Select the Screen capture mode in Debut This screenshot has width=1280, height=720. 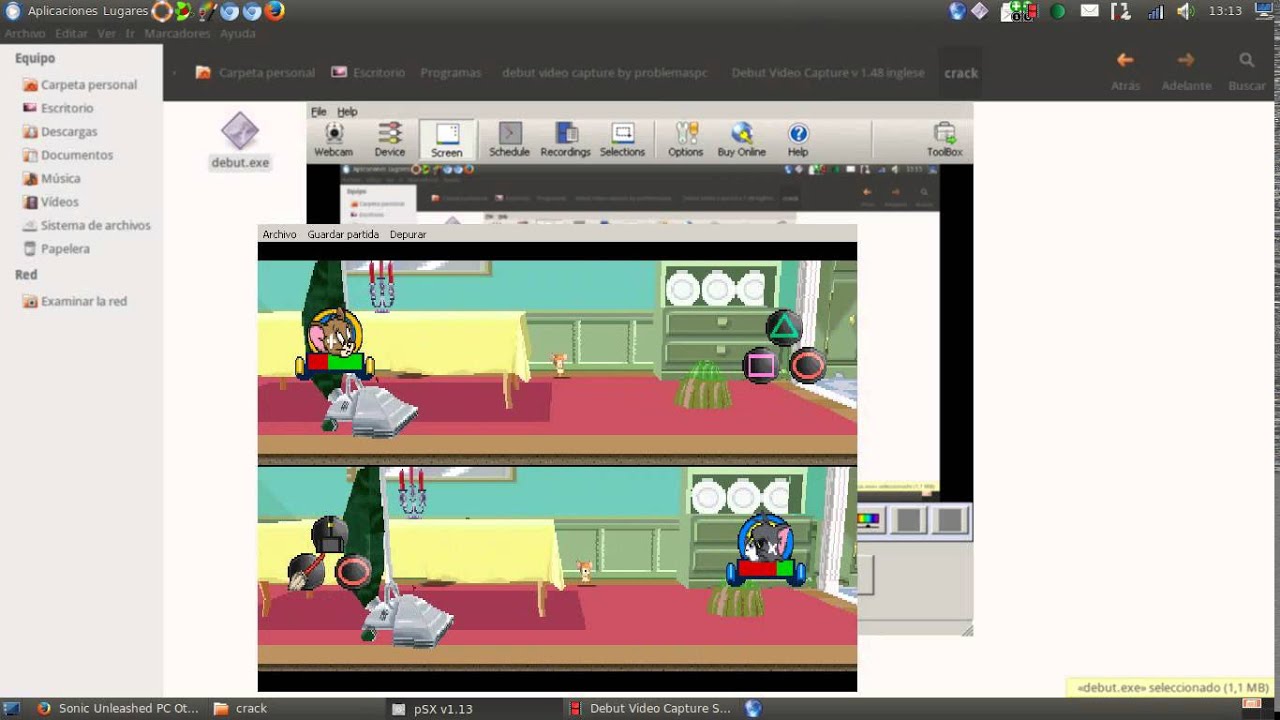point(446,140)
